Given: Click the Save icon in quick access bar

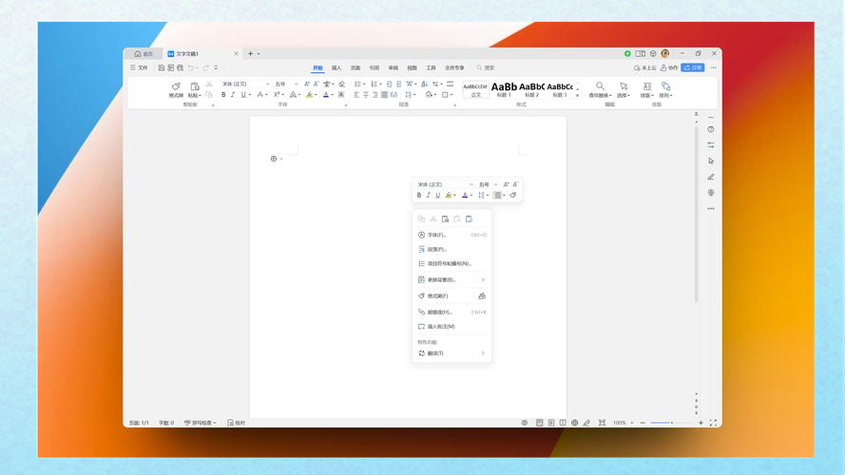Looking at the screenshot, I should tap(161, 68).
